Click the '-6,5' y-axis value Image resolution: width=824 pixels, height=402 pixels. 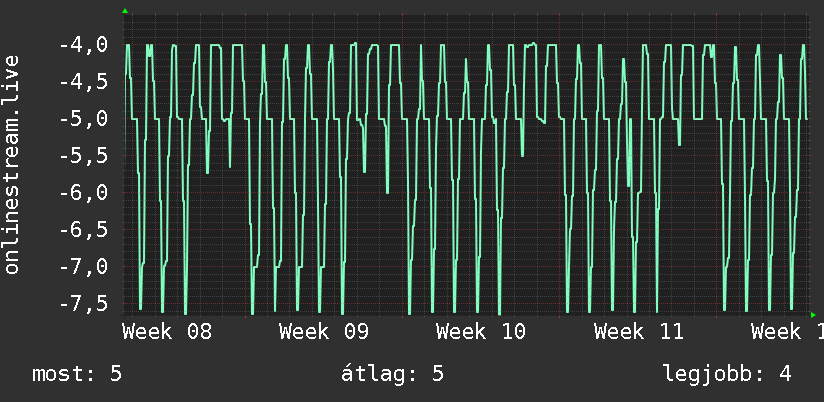[x=83, y=230]
